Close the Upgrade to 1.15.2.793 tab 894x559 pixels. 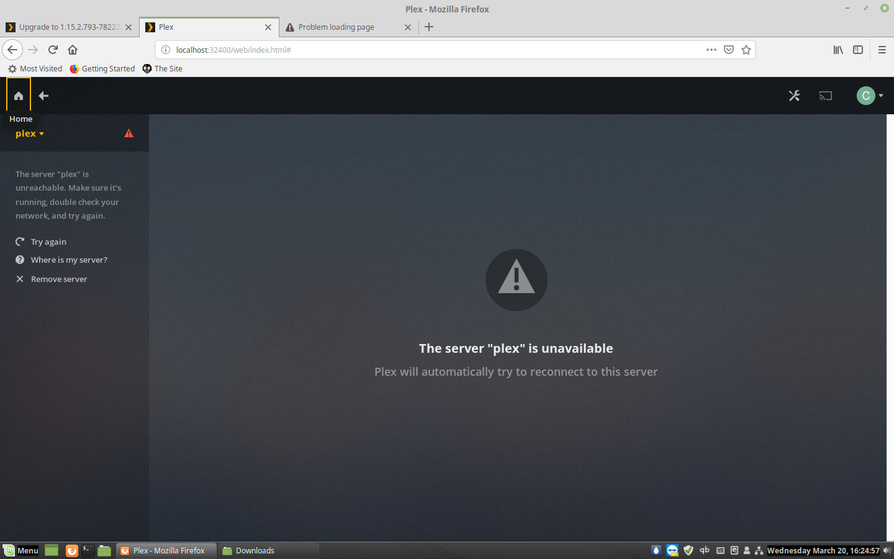click(128, 27)
